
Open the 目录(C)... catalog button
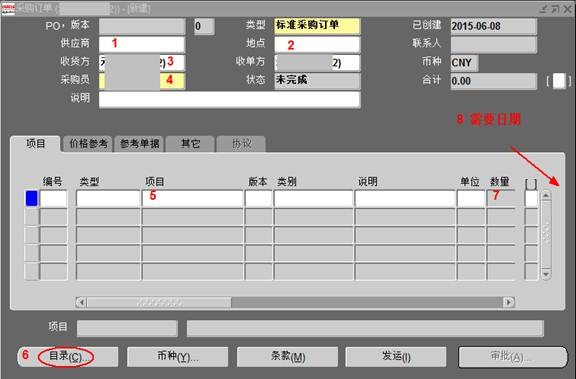(68, 357)
